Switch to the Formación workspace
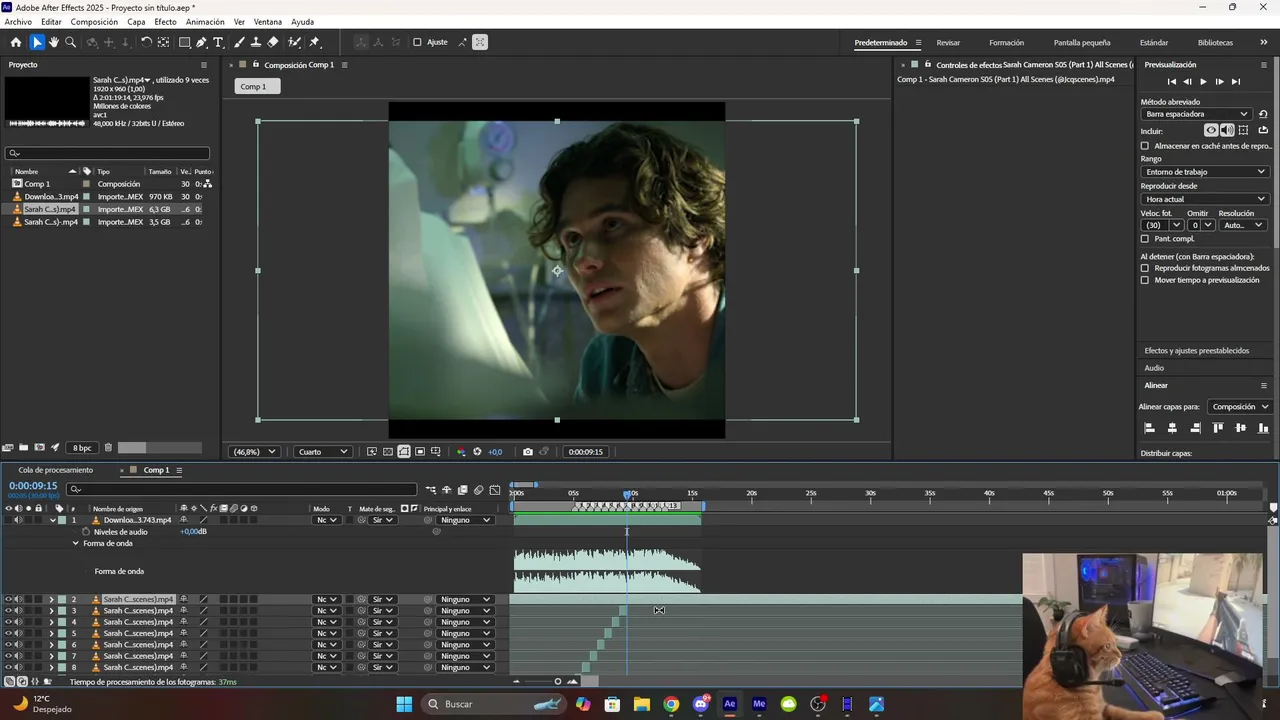Viewport: 1280px width, 720px height. [1006, 43]
